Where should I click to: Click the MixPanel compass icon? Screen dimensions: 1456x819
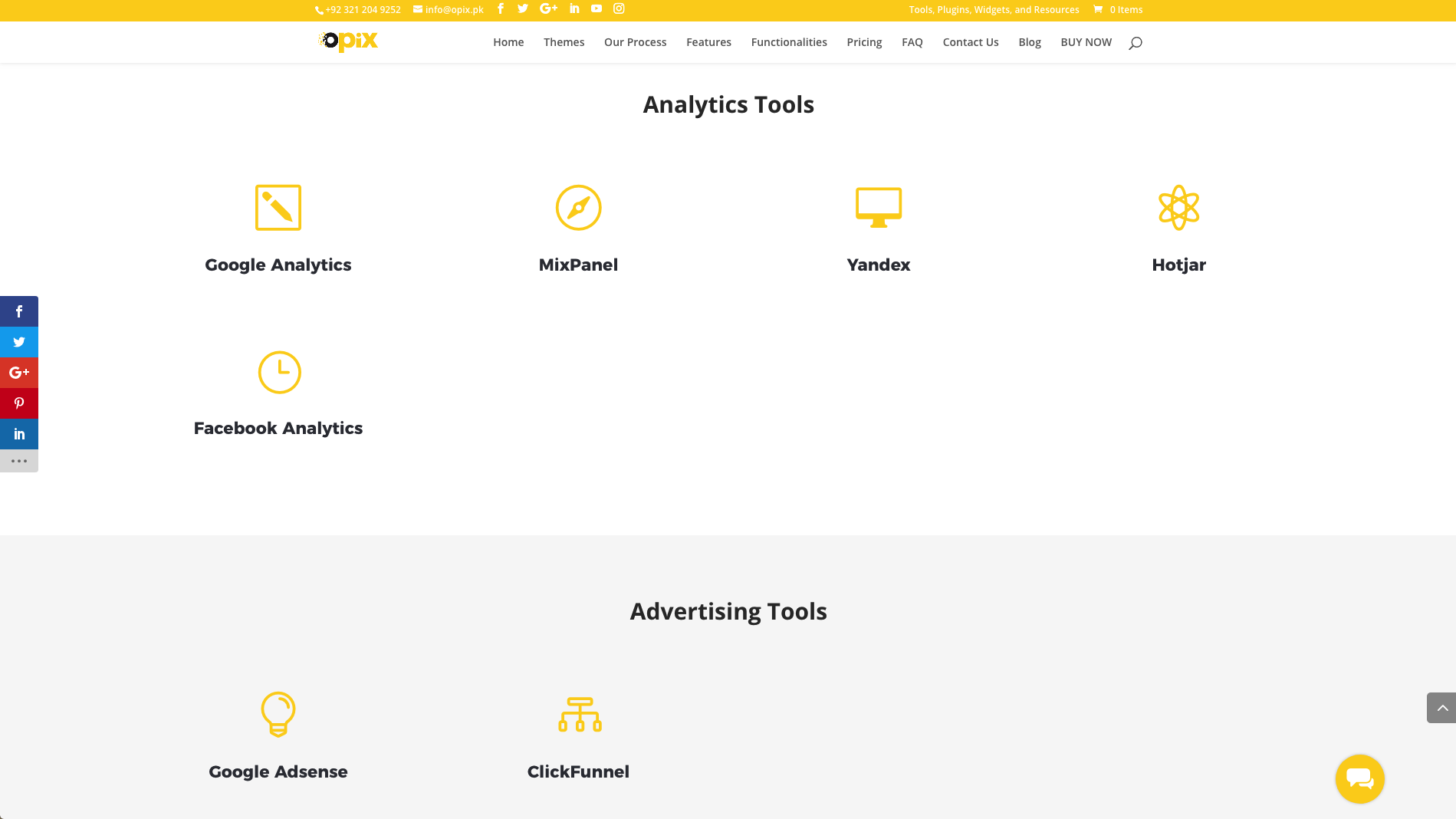point(578,207)
